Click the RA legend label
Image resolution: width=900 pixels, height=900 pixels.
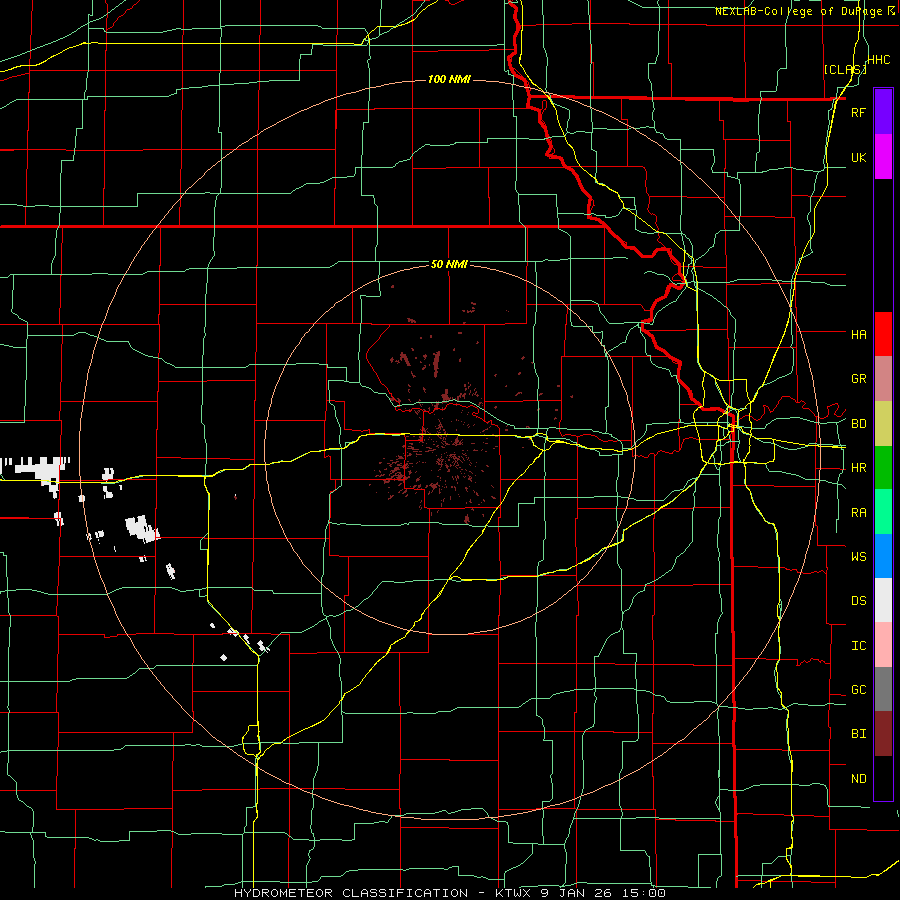pos(858,512)
